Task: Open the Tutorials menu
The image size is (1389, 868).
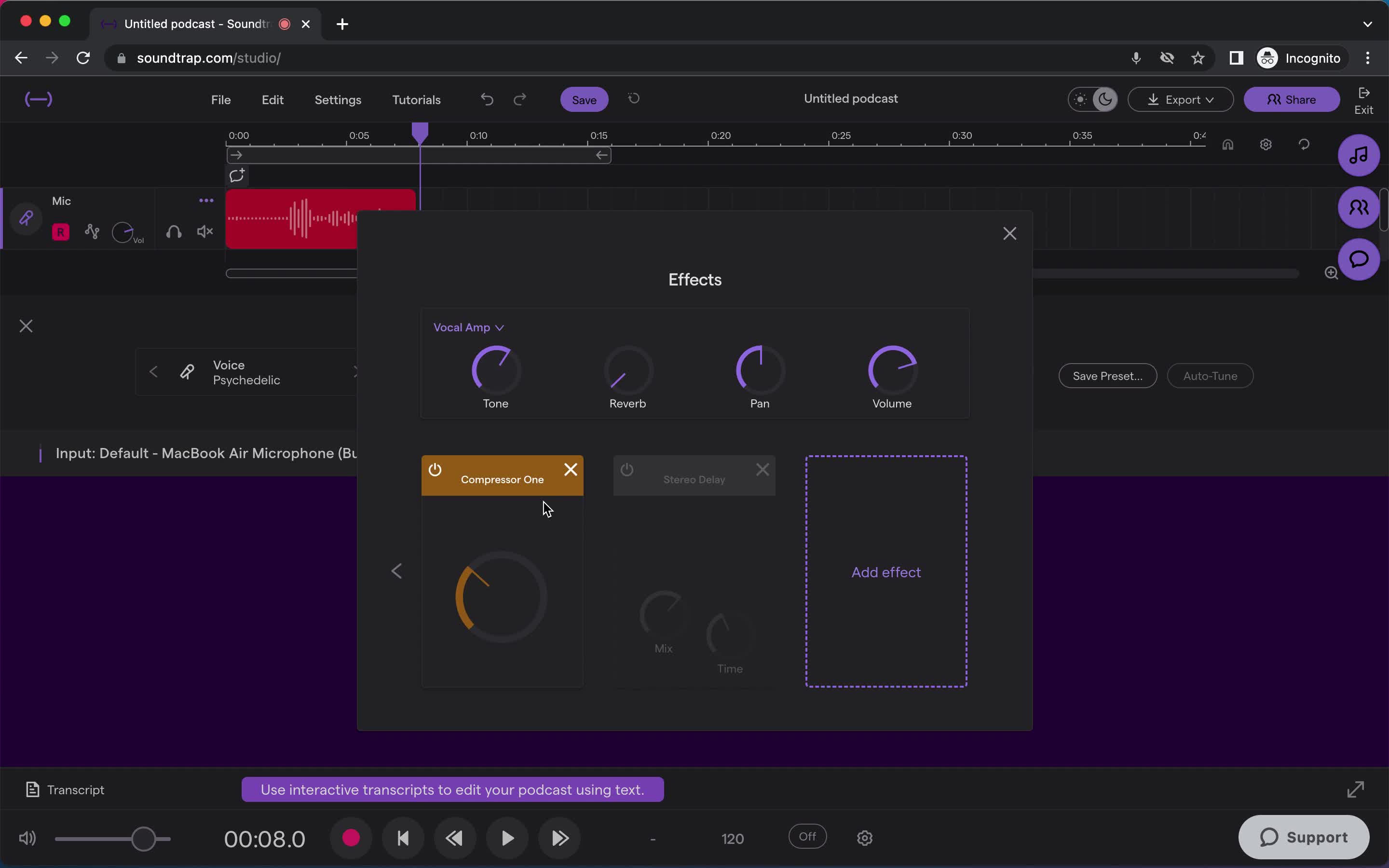Action: pyautogui.click(x=416, y=99)
